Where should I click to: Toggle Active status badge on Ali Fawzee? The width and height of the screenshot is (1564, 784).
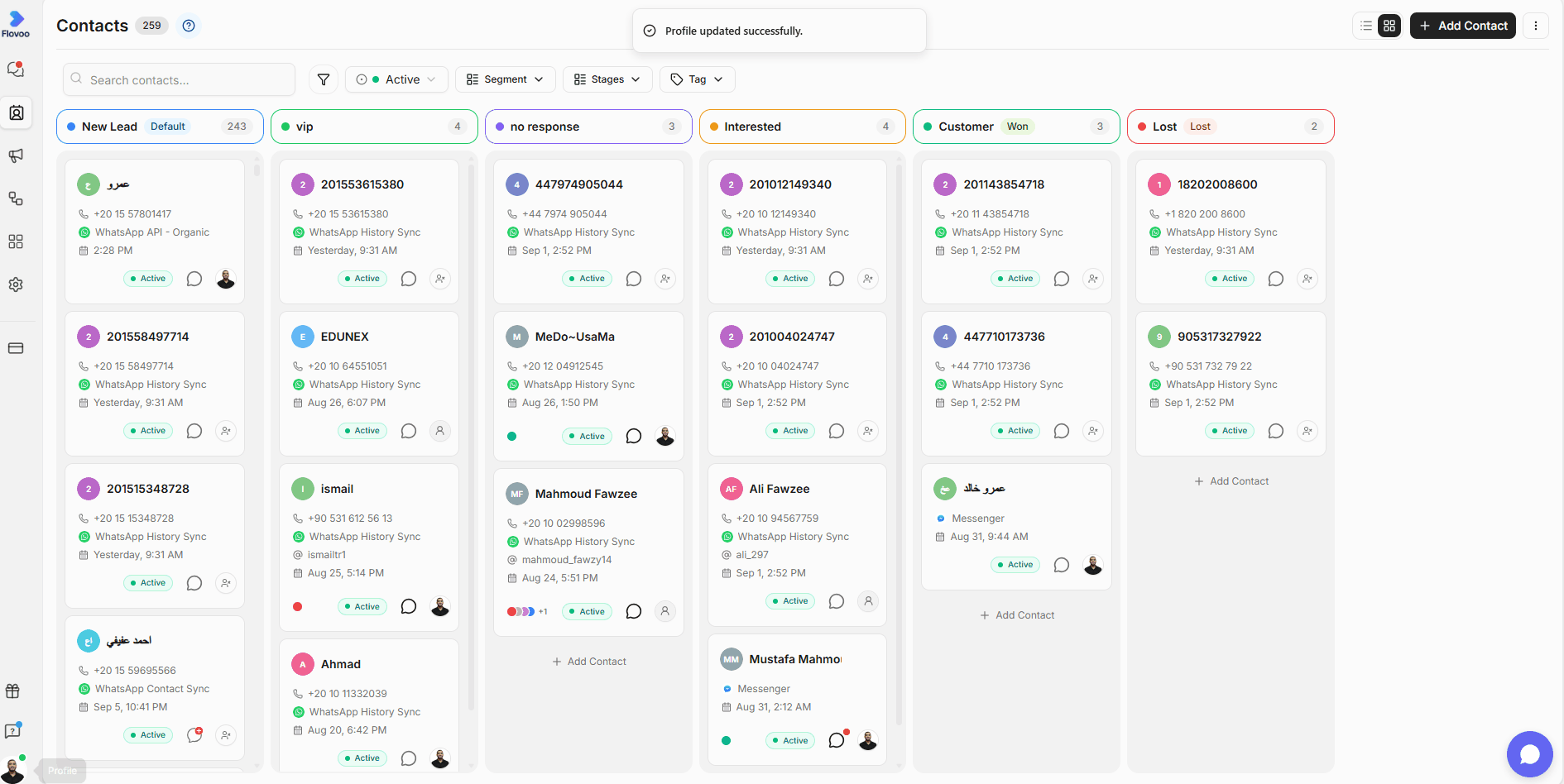point(790,601)
